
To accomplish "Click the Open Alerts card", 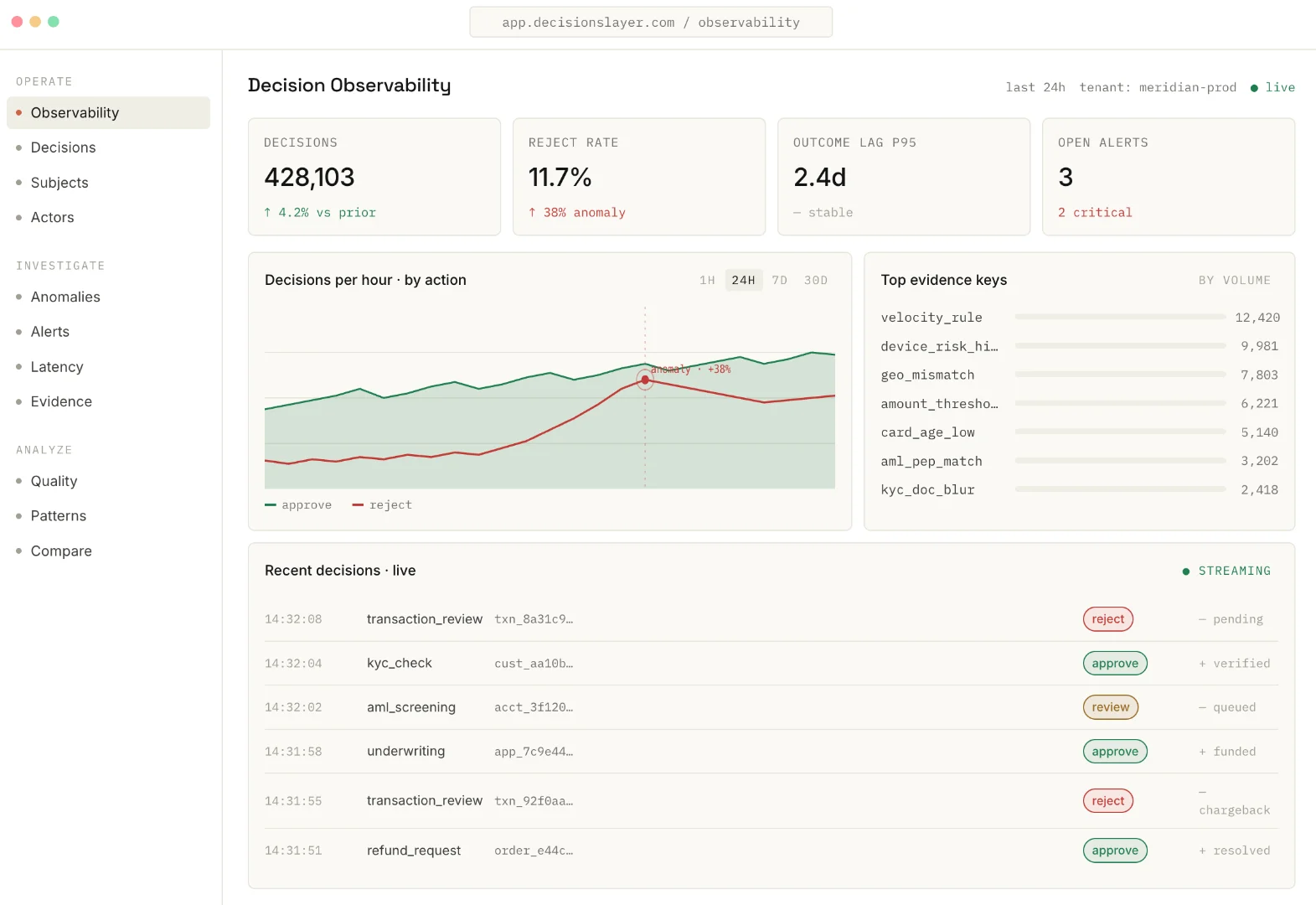I will point(1169,177).
